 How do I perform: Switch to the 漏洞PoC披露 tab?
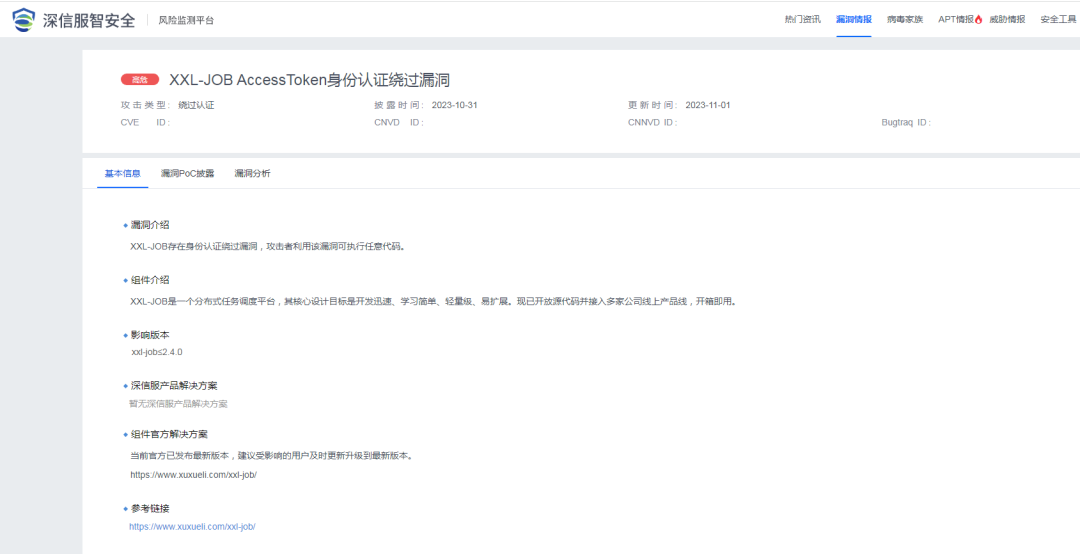(x=187, y=174)
